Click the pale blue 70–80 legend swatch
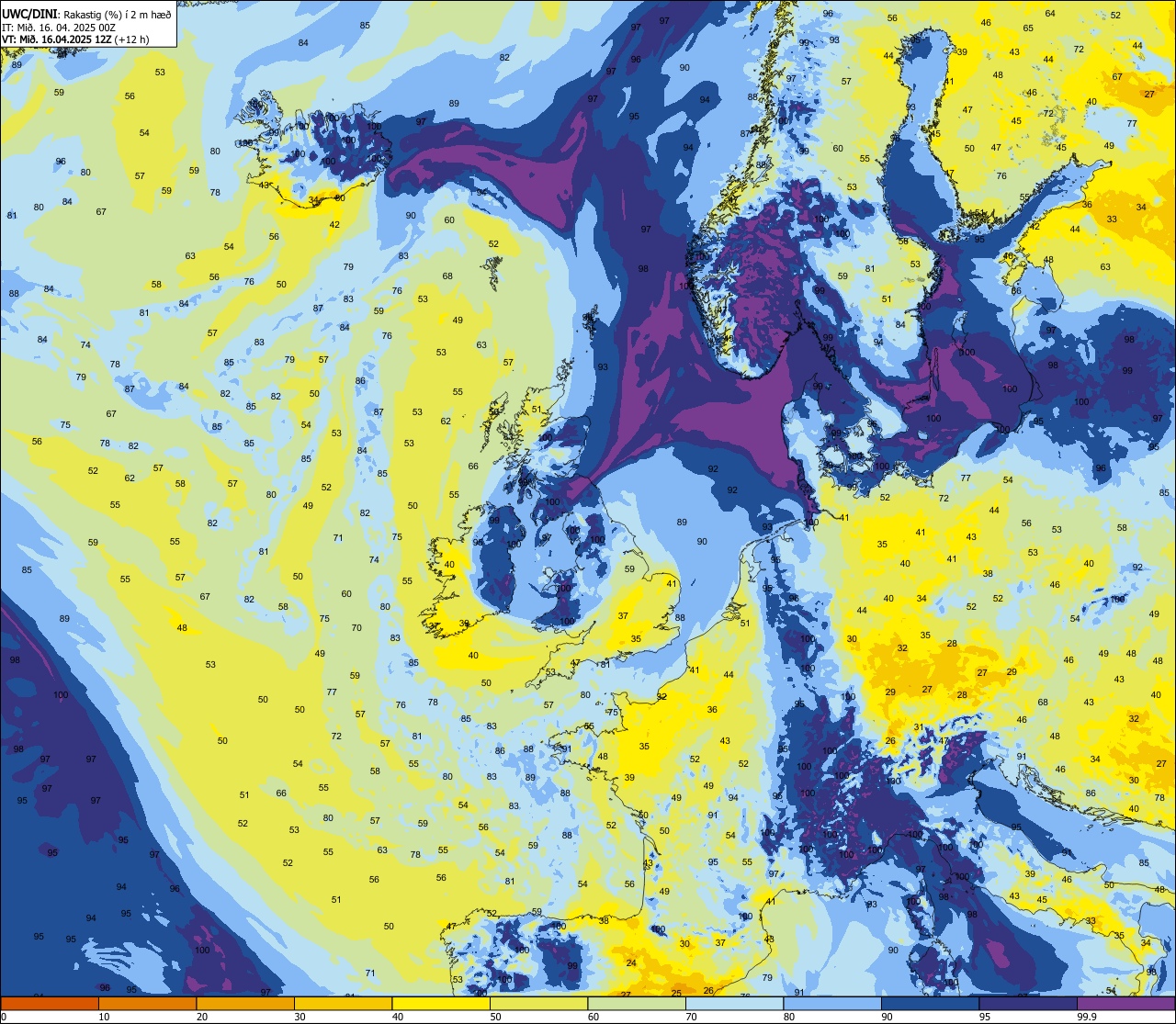Viewport: 1176px width, 1024px height. pyautogui.click(x=734, y=1003)
